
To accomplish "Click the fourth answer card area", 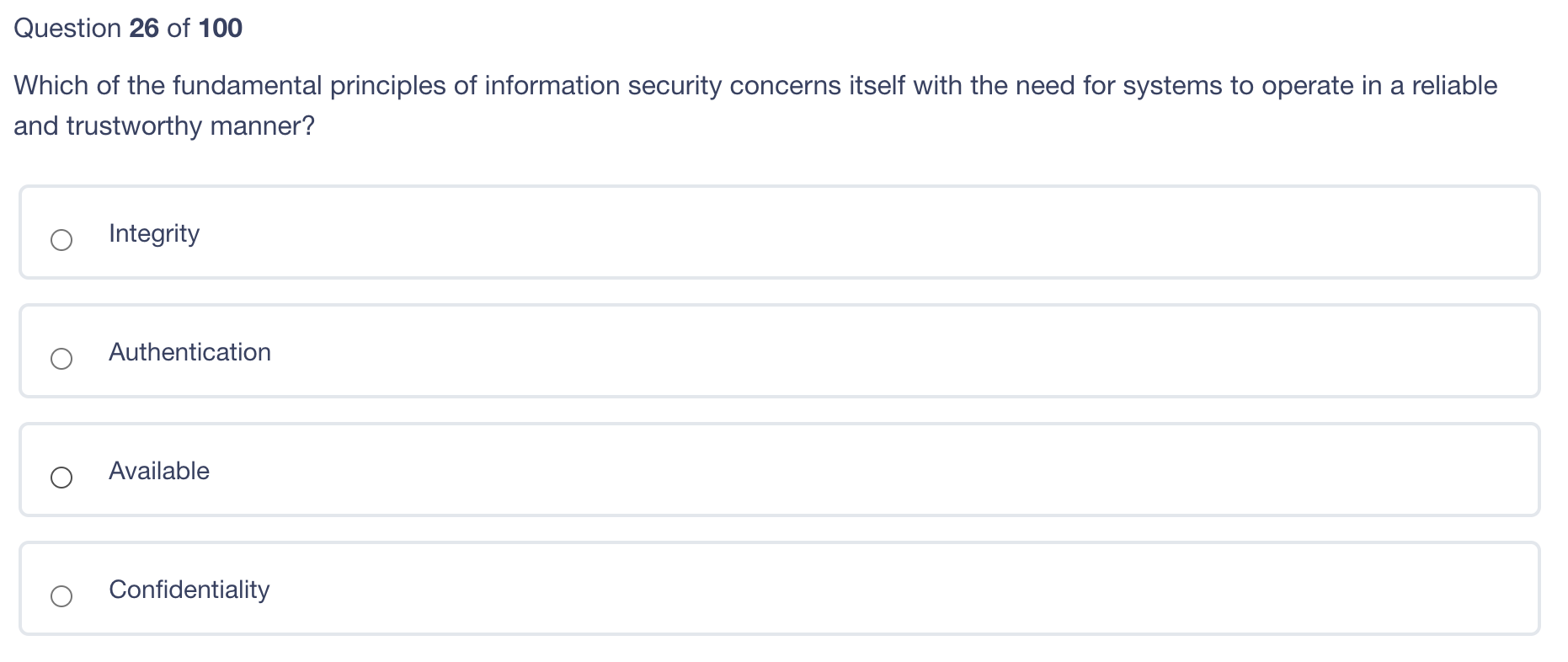I will click(x=779, y=589).
